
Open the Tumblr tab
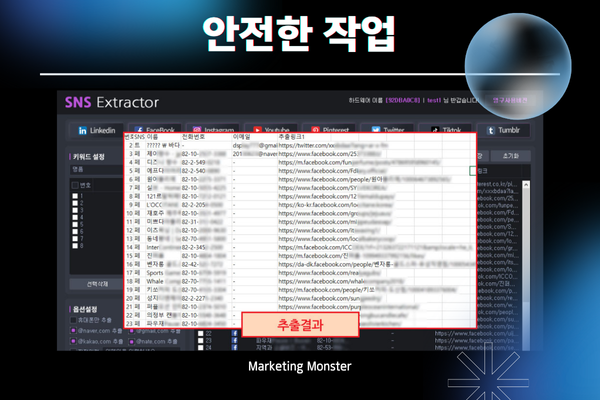(503, 131)
